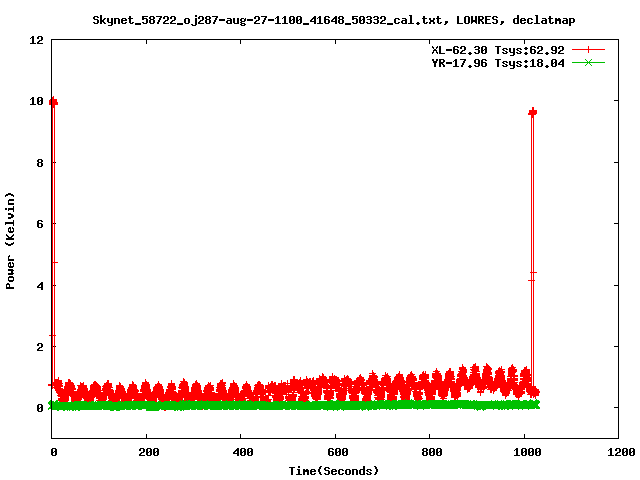Click the x-axis tick label 200
Image resolution: width=640 pixels, height=480 pixels.
149,452
